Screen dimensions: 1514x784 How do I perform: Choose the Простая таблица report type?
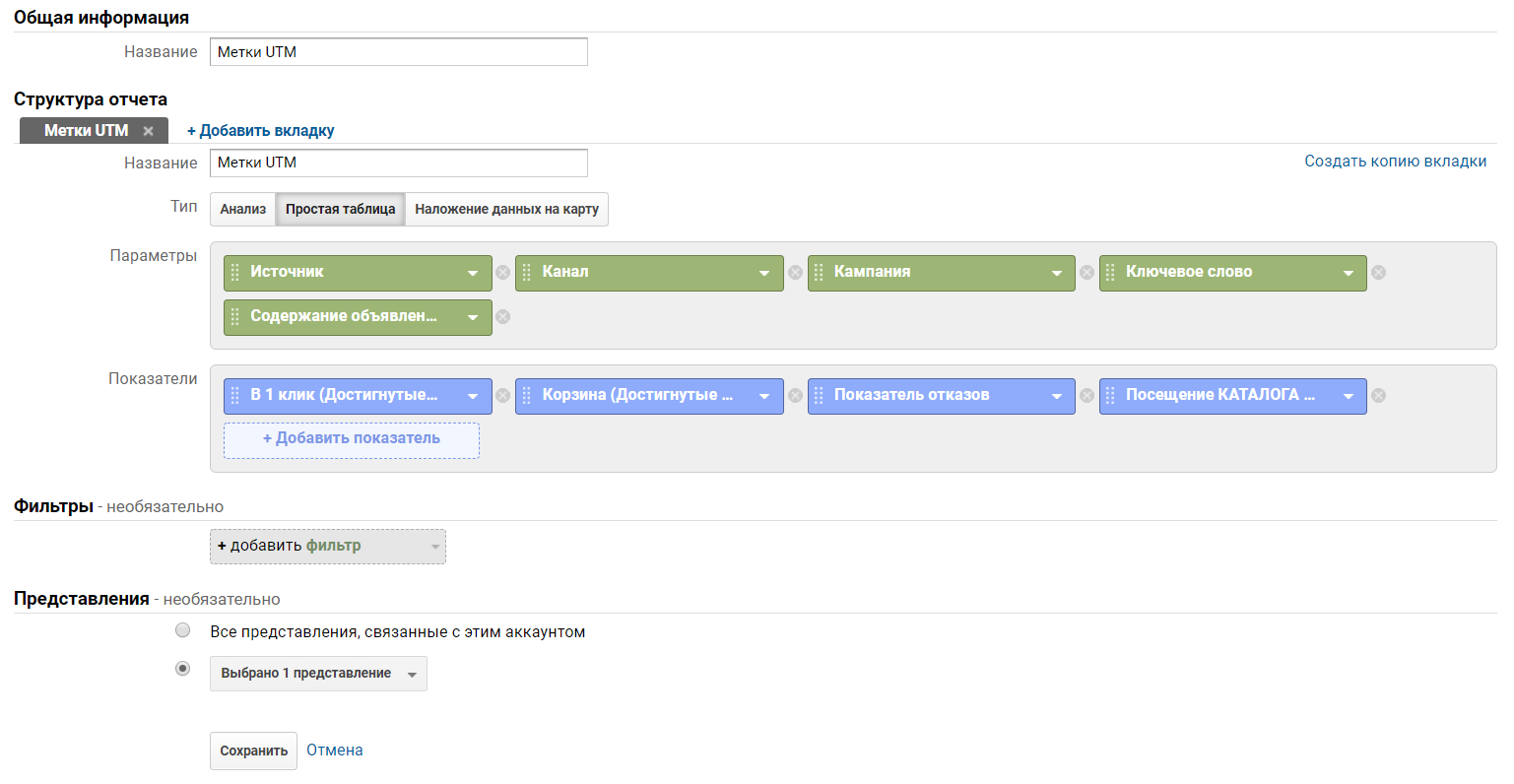click(341, 209)
